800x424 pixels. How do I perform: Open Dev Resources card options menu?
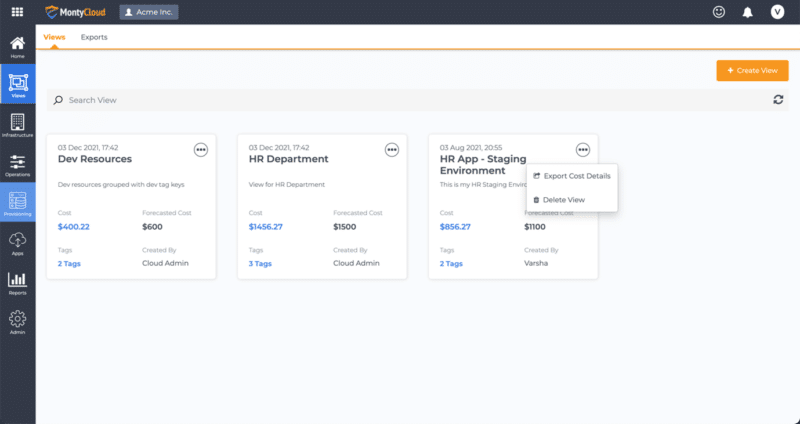tap(201, 149)
